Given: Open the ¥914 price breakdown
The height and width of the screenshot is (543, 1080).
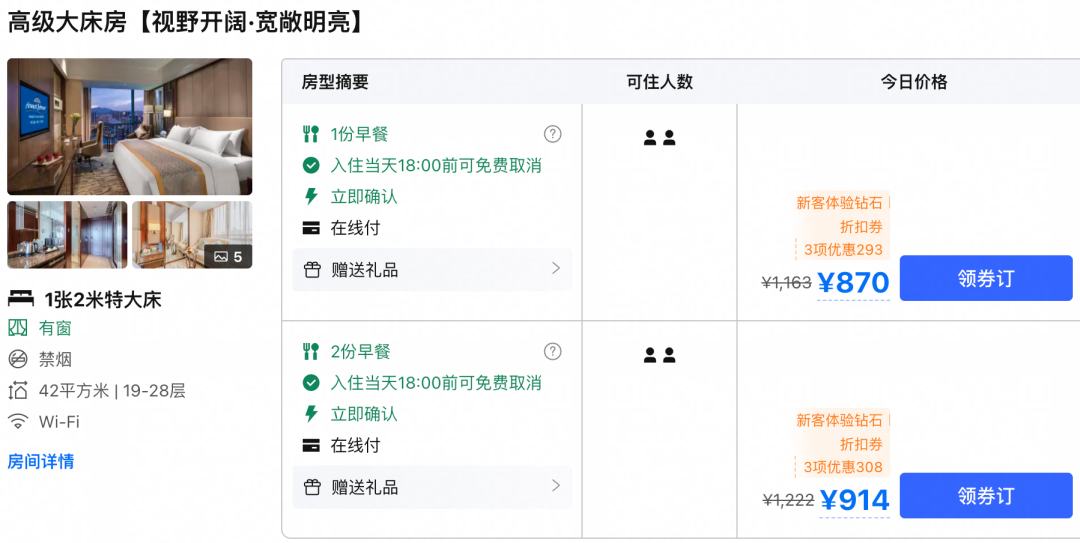Looking at the screenshot, I should (854, 500).
